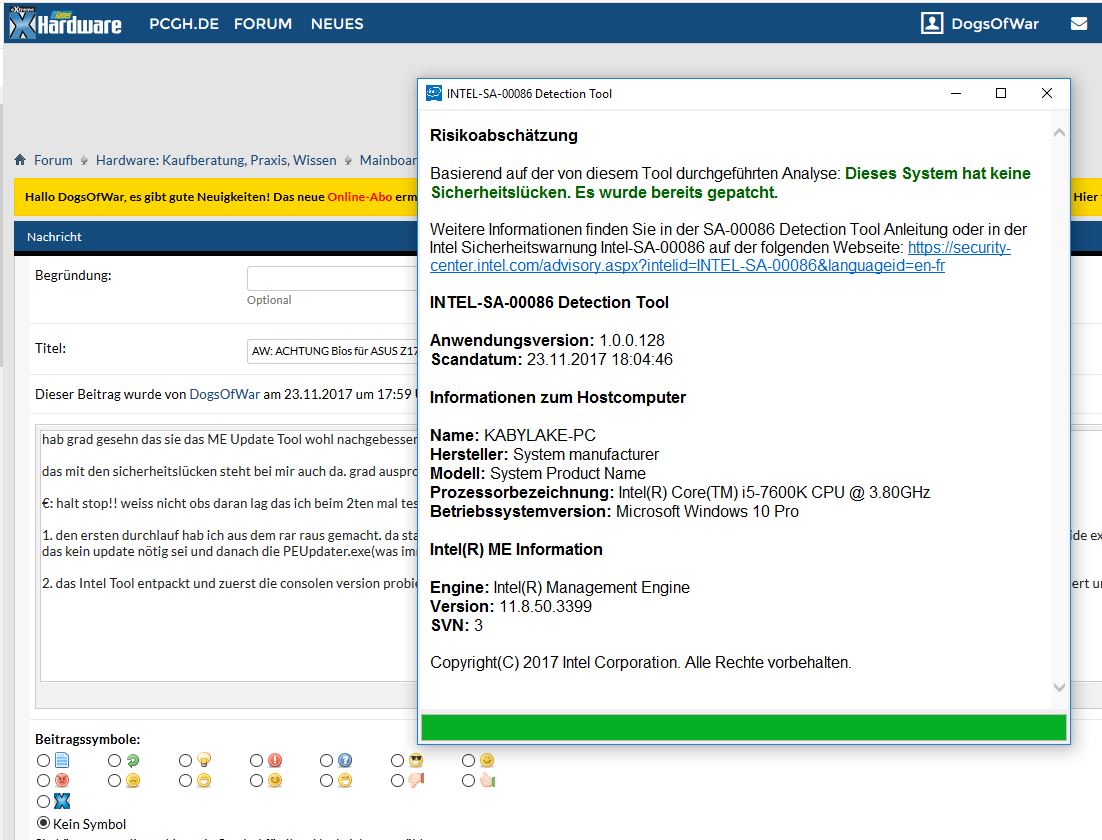1102x840 pixels.
Task: Click 'Informationen zum Hostcomputer' heading
Action: [558, 397]
